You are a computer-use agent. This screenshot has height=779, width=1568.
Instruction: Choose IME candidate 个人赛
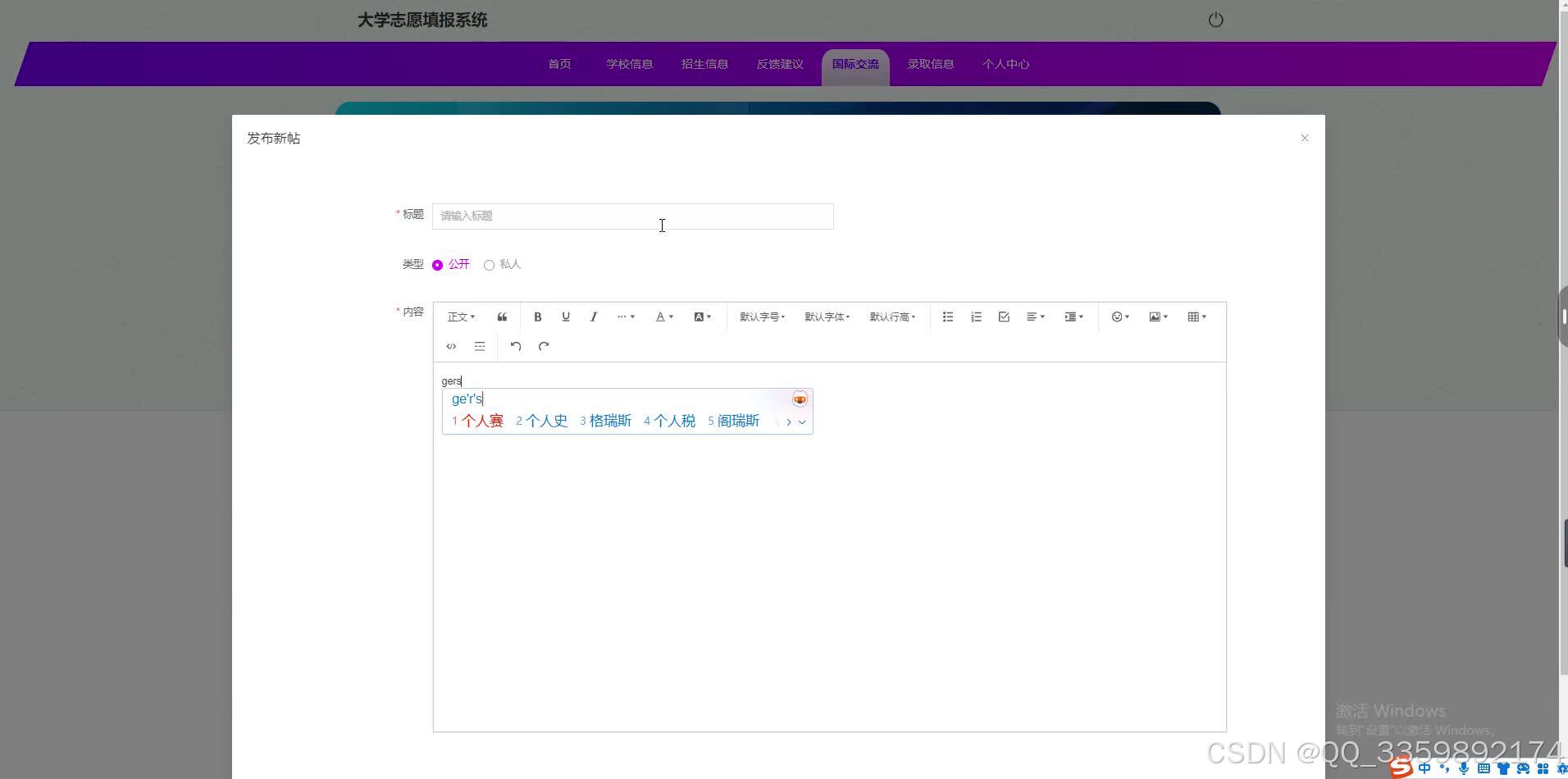pos(477,421)
